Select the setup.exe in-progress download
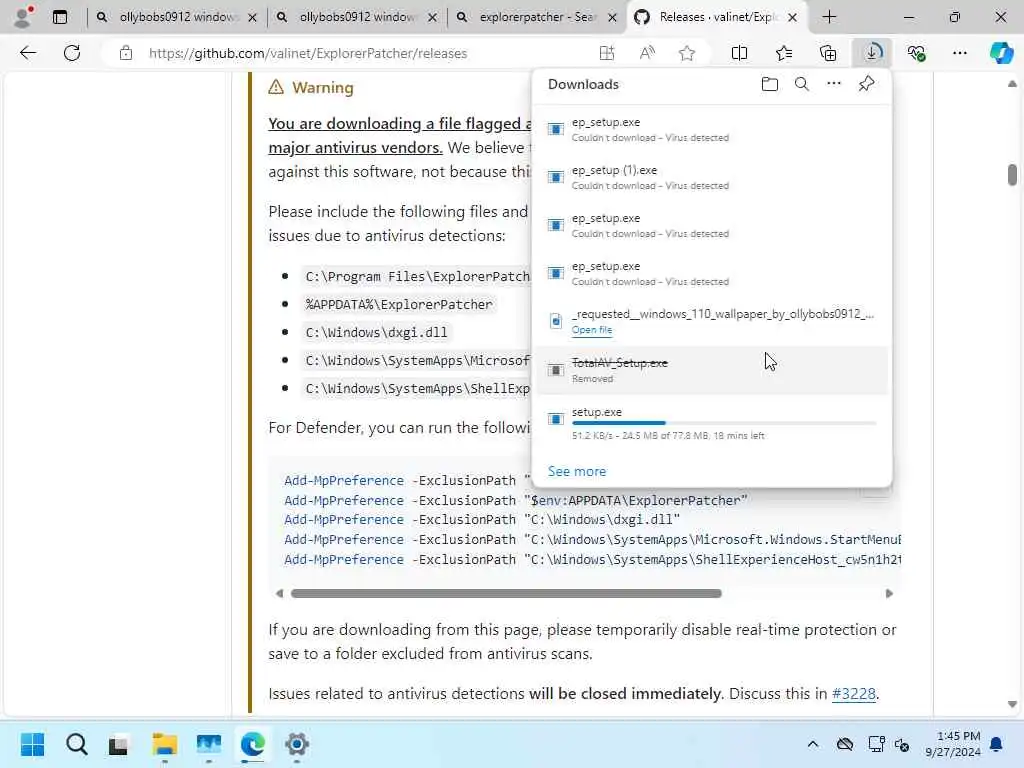 711,423
